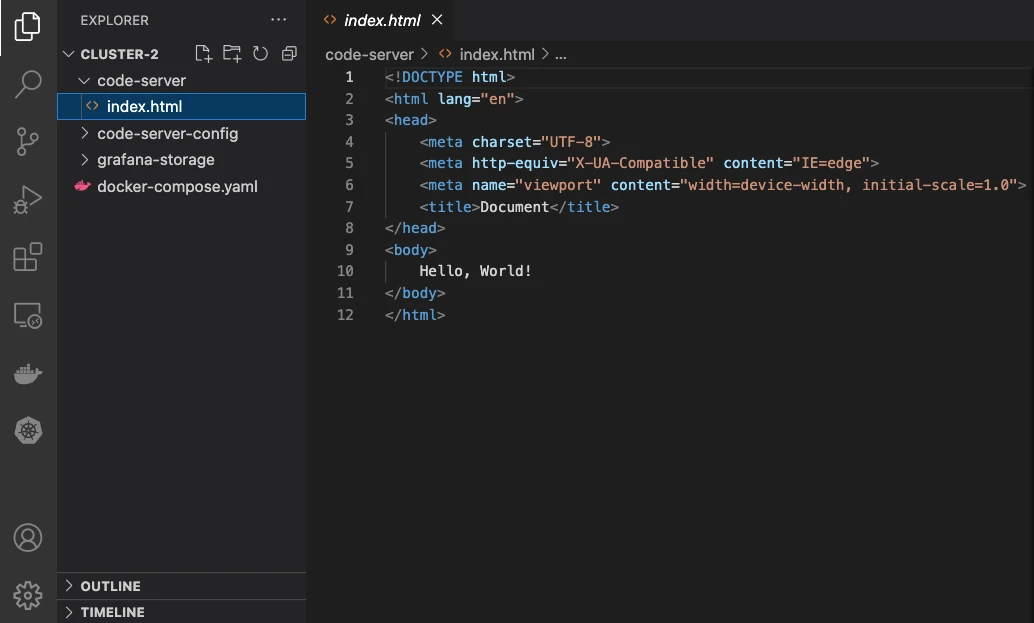Create a new folder in the explorer
This screenshot has width=1034, height=623.
pyautogui.click(x=231, y=53)
